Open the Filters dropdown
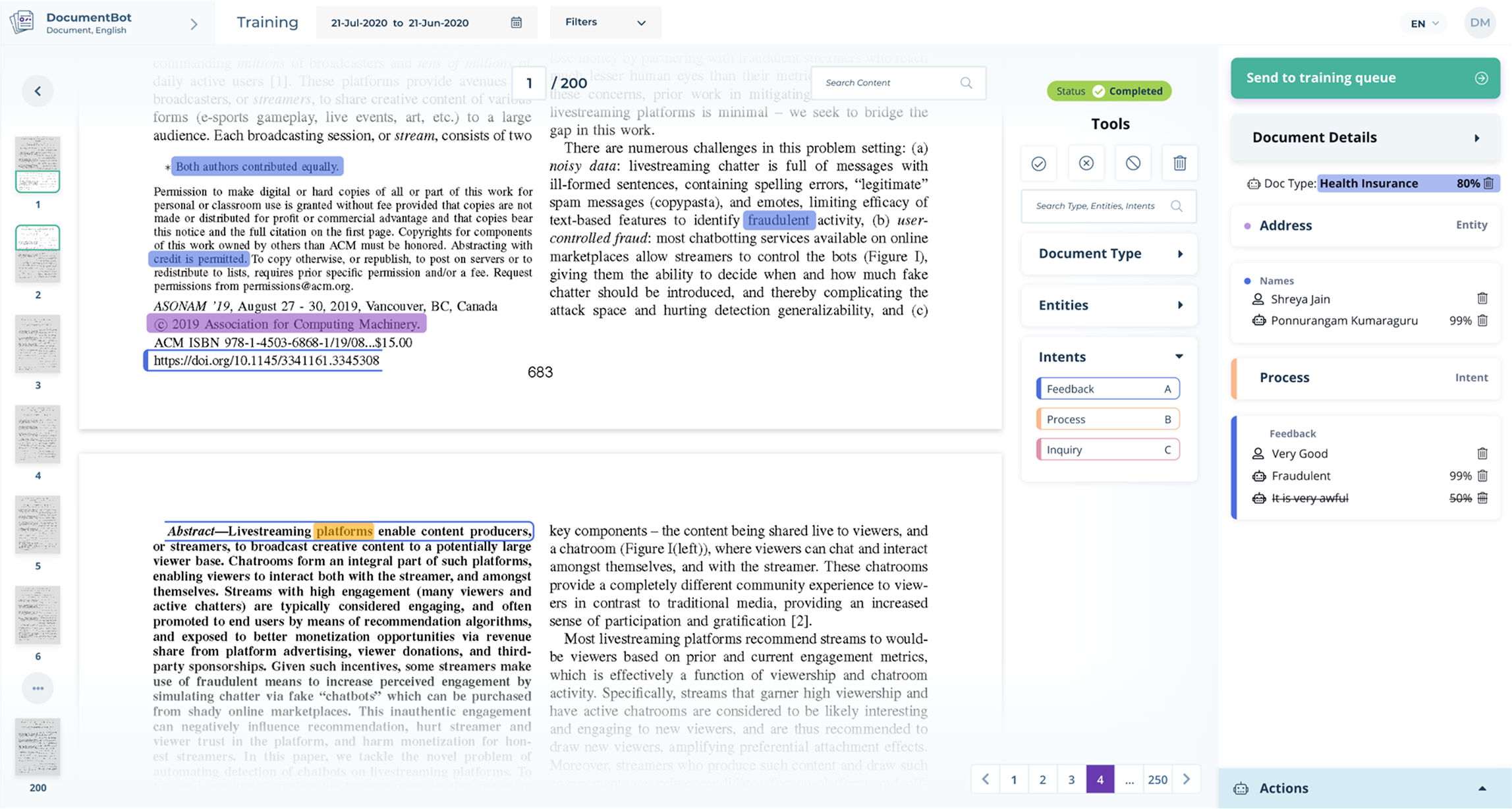The image size is (1512, 809). click(605, 22)
